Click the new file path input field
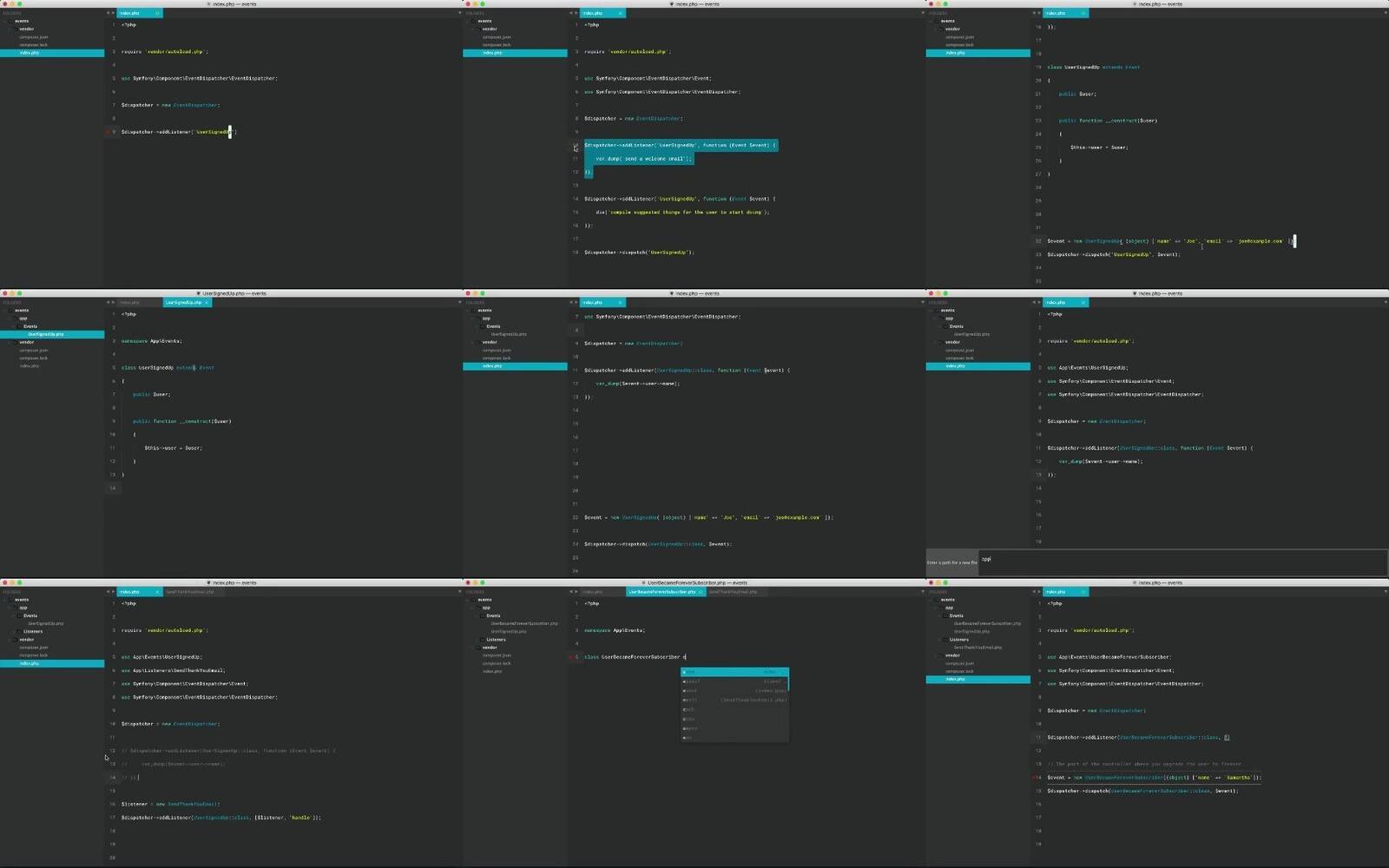The width and height of the screenshot is (1389, 868). [1181, 560]
